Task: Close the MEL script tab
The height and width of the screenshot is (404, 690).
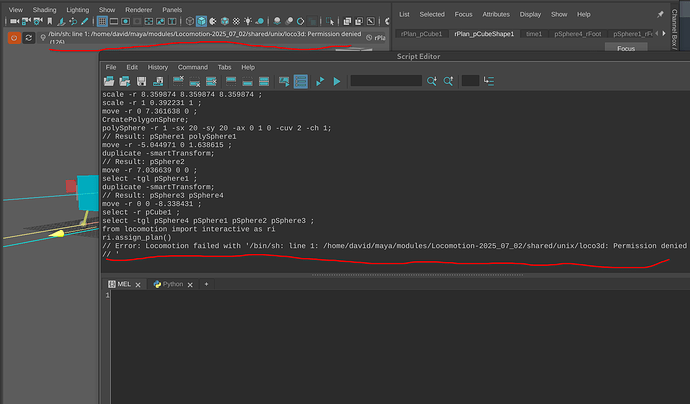Action: tap(138, 285)
